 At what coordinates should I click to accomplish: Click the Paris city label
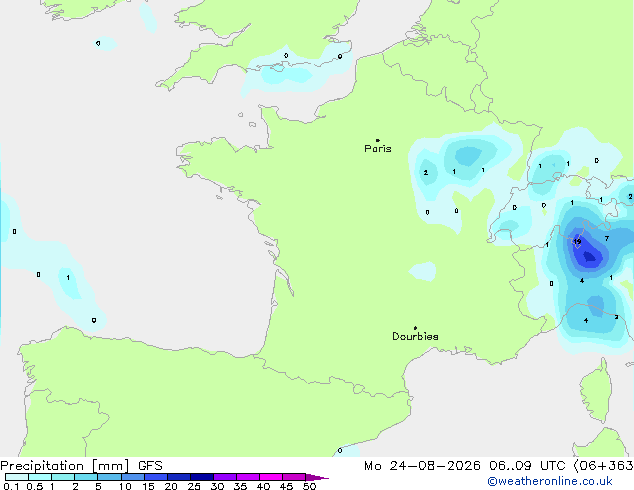coord(378,148)
